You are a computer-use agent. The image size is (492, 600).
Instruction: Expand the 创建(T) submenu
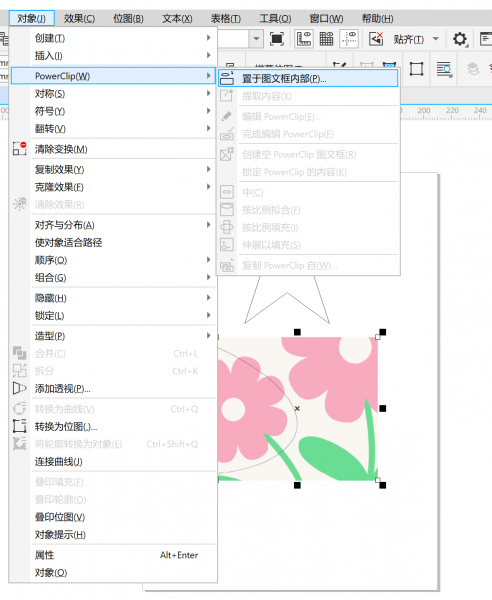coord(114,38)
